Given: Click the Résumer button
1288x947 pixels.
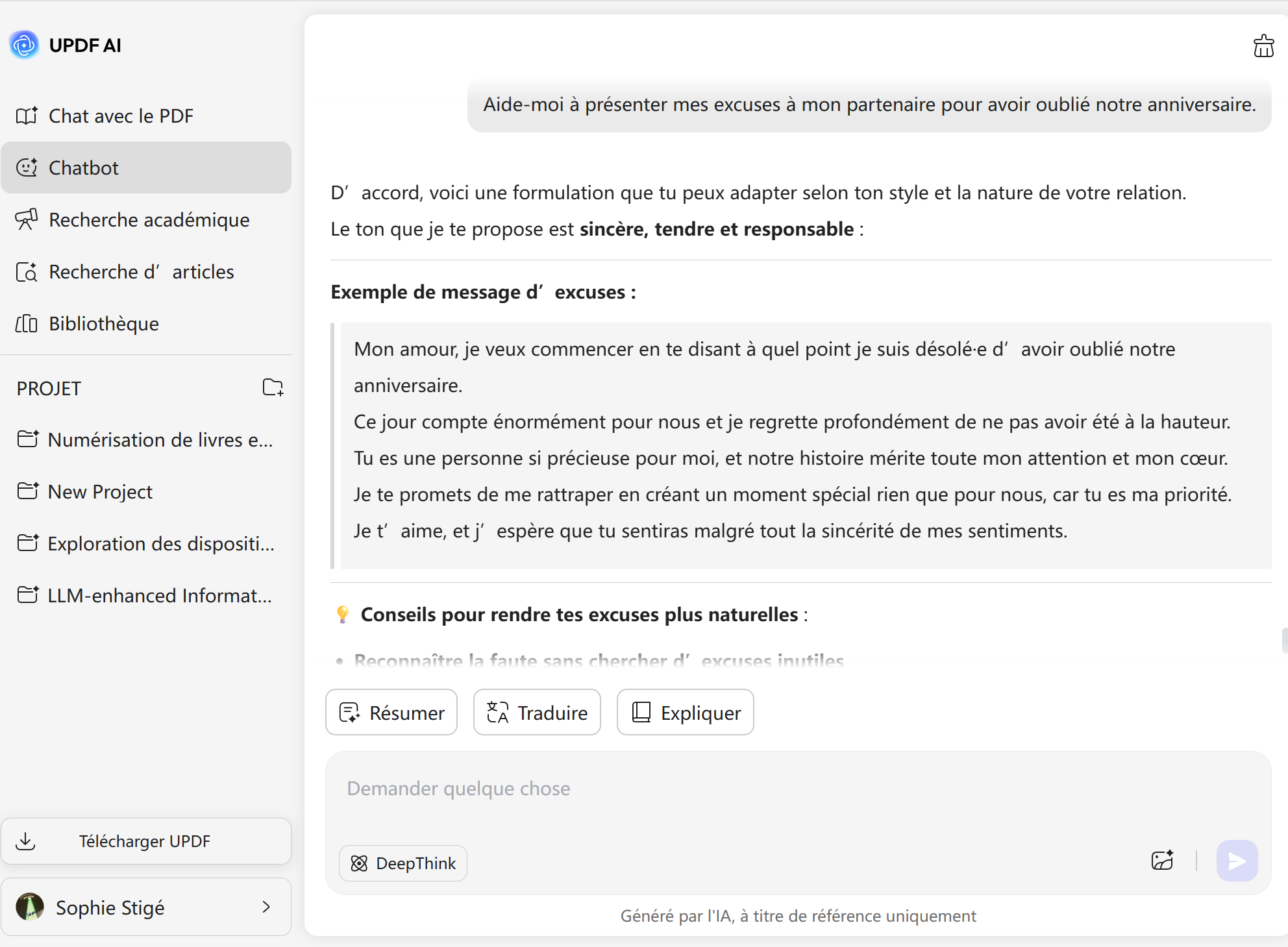Looking at the screenshot, I should point(391,713).
